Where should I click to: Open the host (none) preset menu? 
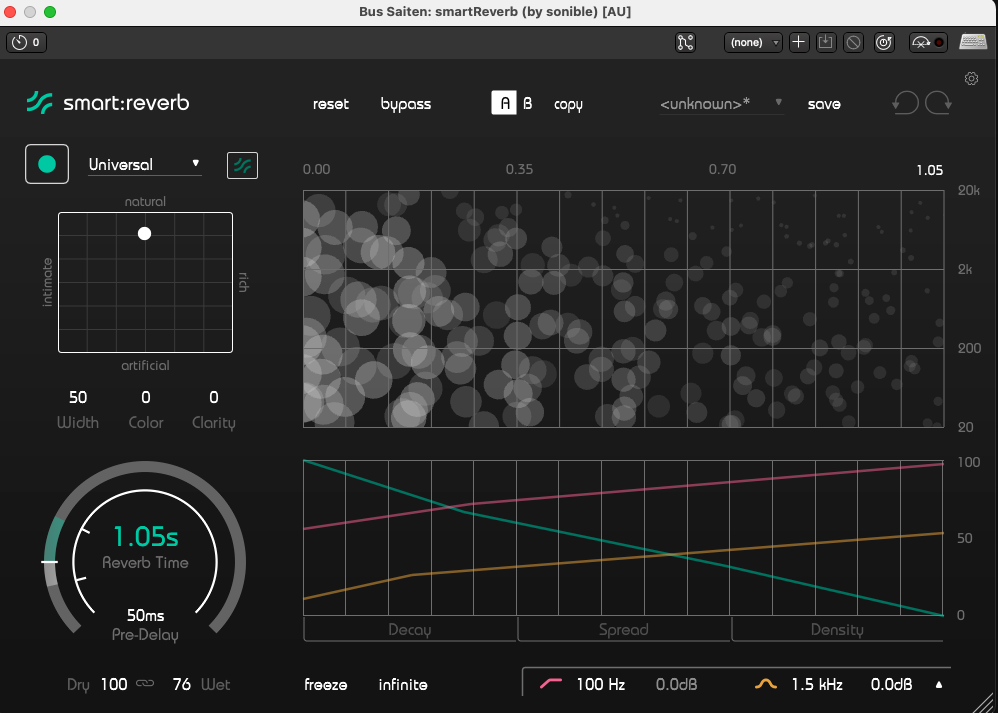[x=754, y=43]
